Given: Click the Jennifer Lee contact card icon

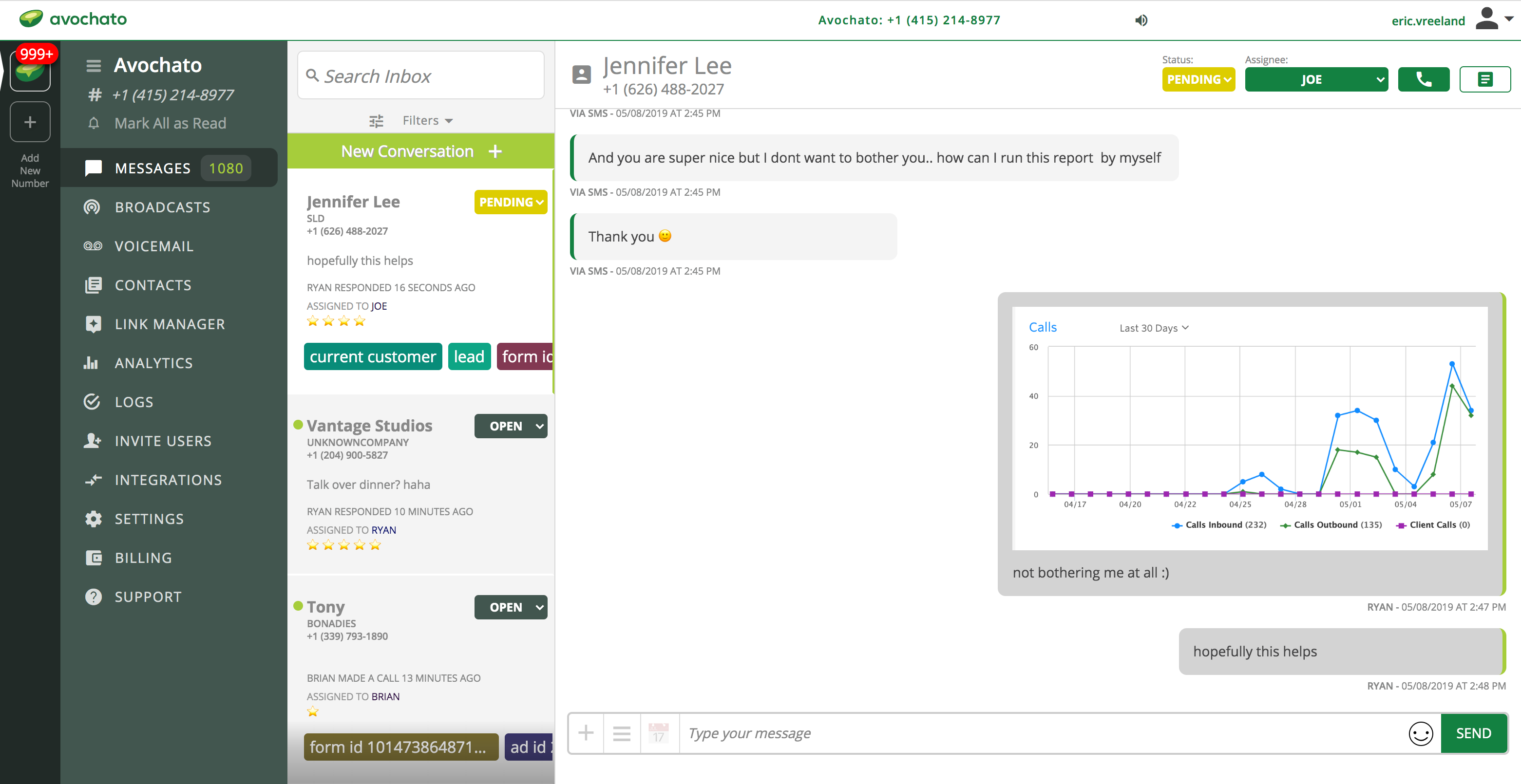Looking at the screenshot, I should (x=582, y=75).
